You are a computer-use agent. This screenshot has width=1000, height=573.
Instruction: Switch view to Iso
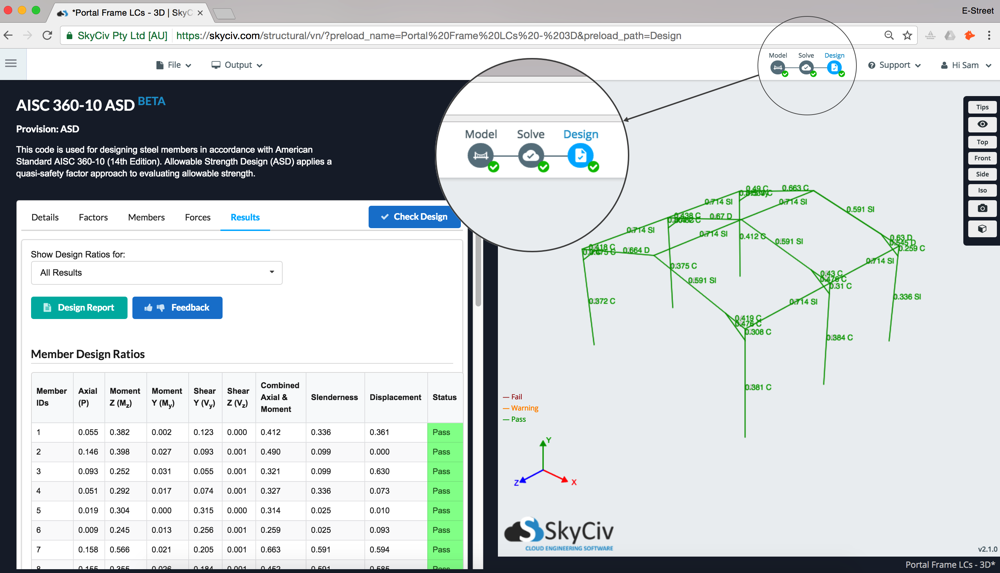pyautogui.click(x=982, y=190)
